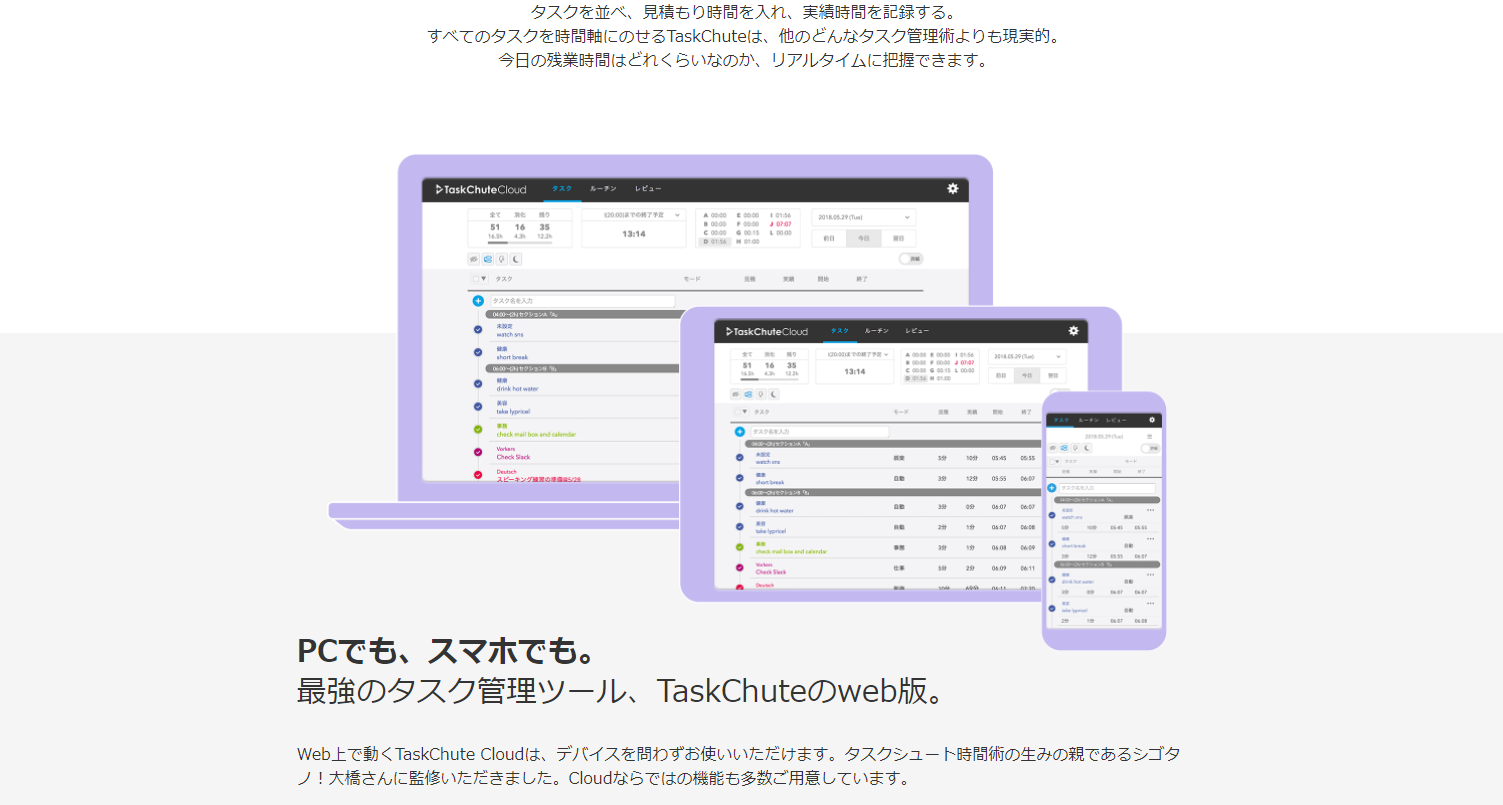1503x805 pixels.
Task: Collapse the セクションA bar on the tablet
Action: click(x=893, y=443)
